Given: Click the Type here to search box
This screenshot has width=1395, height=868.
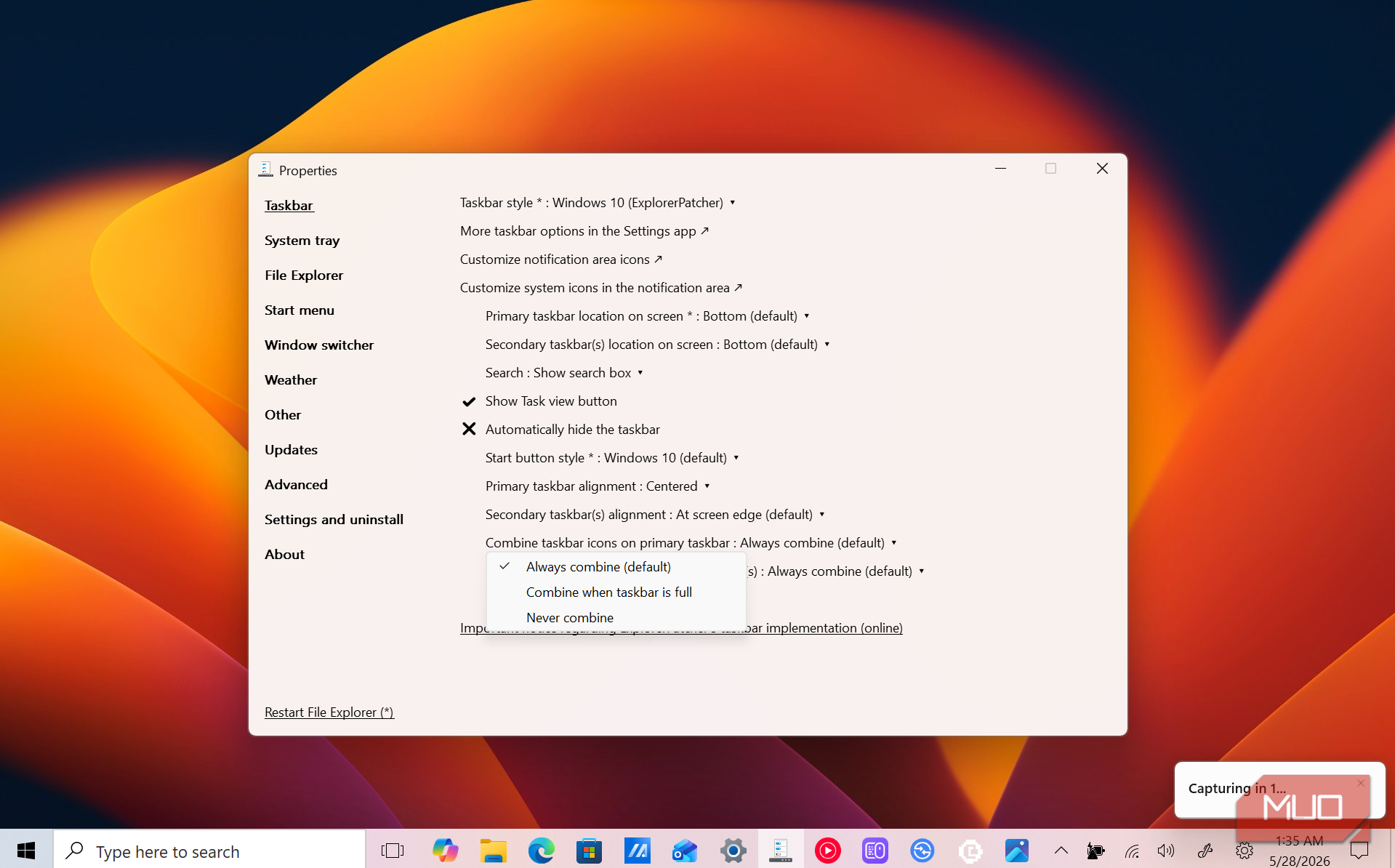Looking at the screenshot, I should point(209,850).
